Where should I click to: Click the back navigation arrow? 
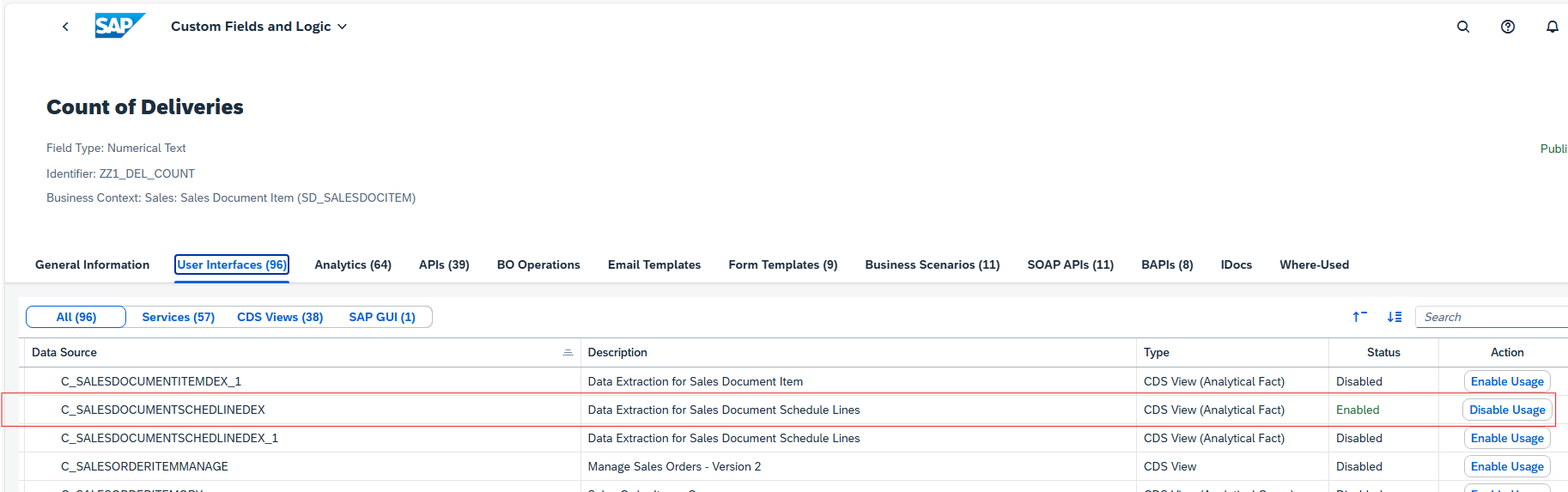coord(65,27)
